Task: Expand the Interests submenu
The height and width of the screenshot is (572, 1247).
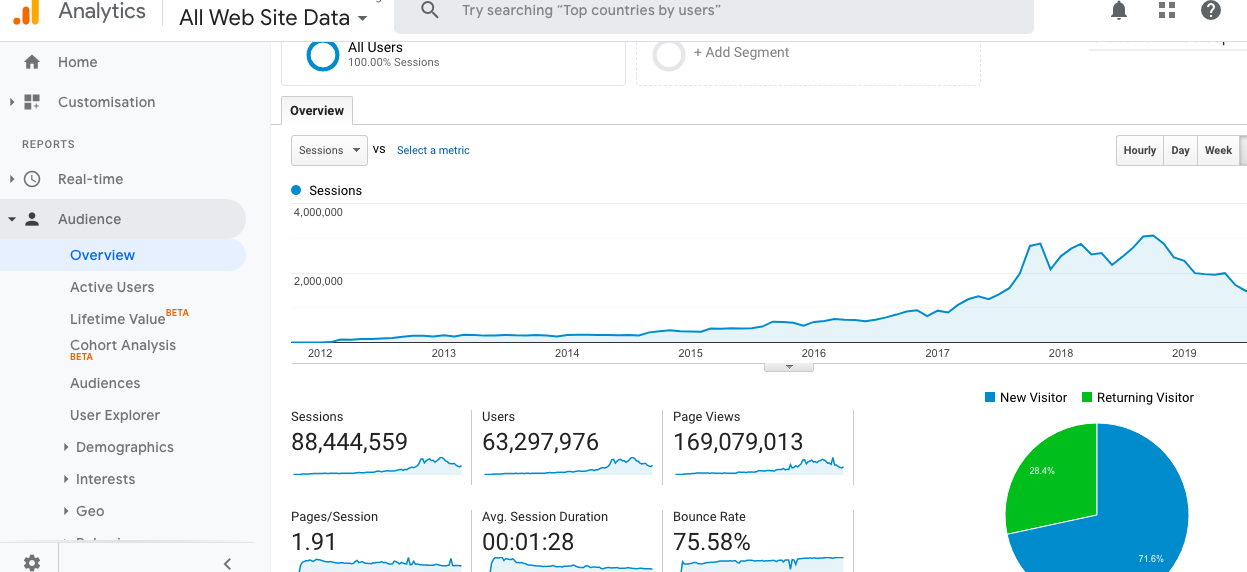Action: [66, 479]
